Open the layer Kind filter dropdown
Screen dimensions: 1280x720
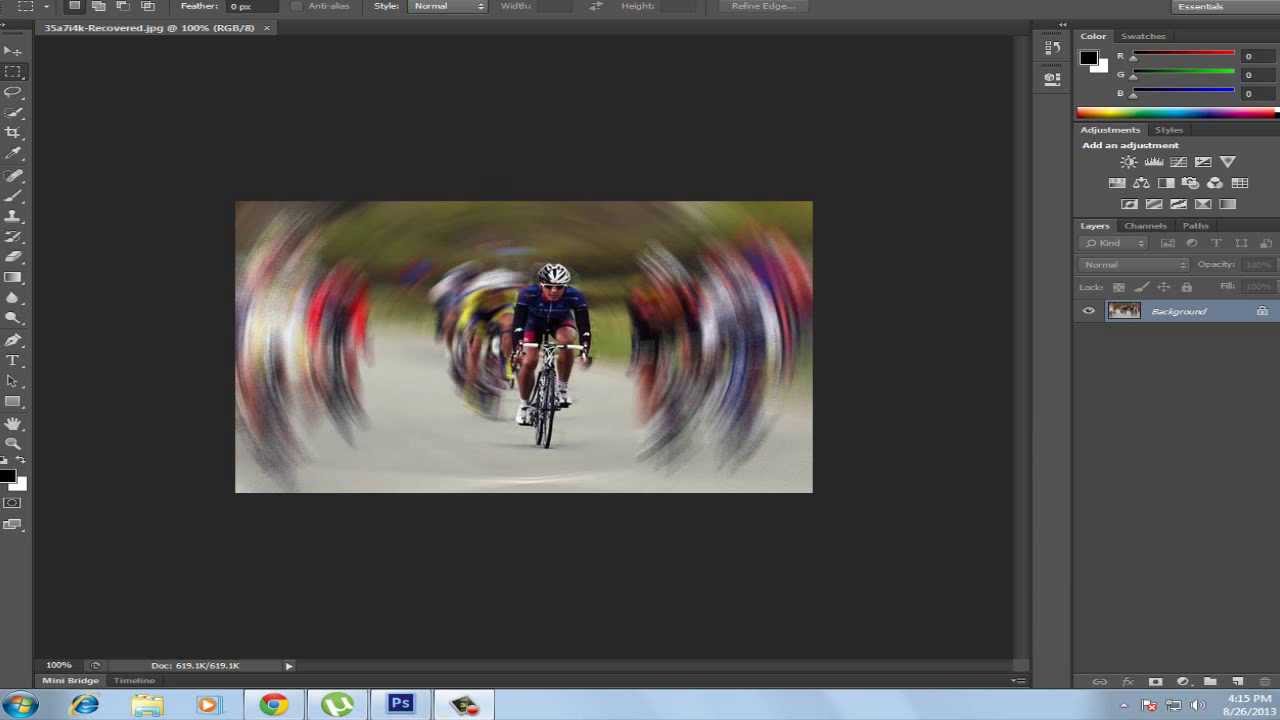click(x=1115, y=243)
